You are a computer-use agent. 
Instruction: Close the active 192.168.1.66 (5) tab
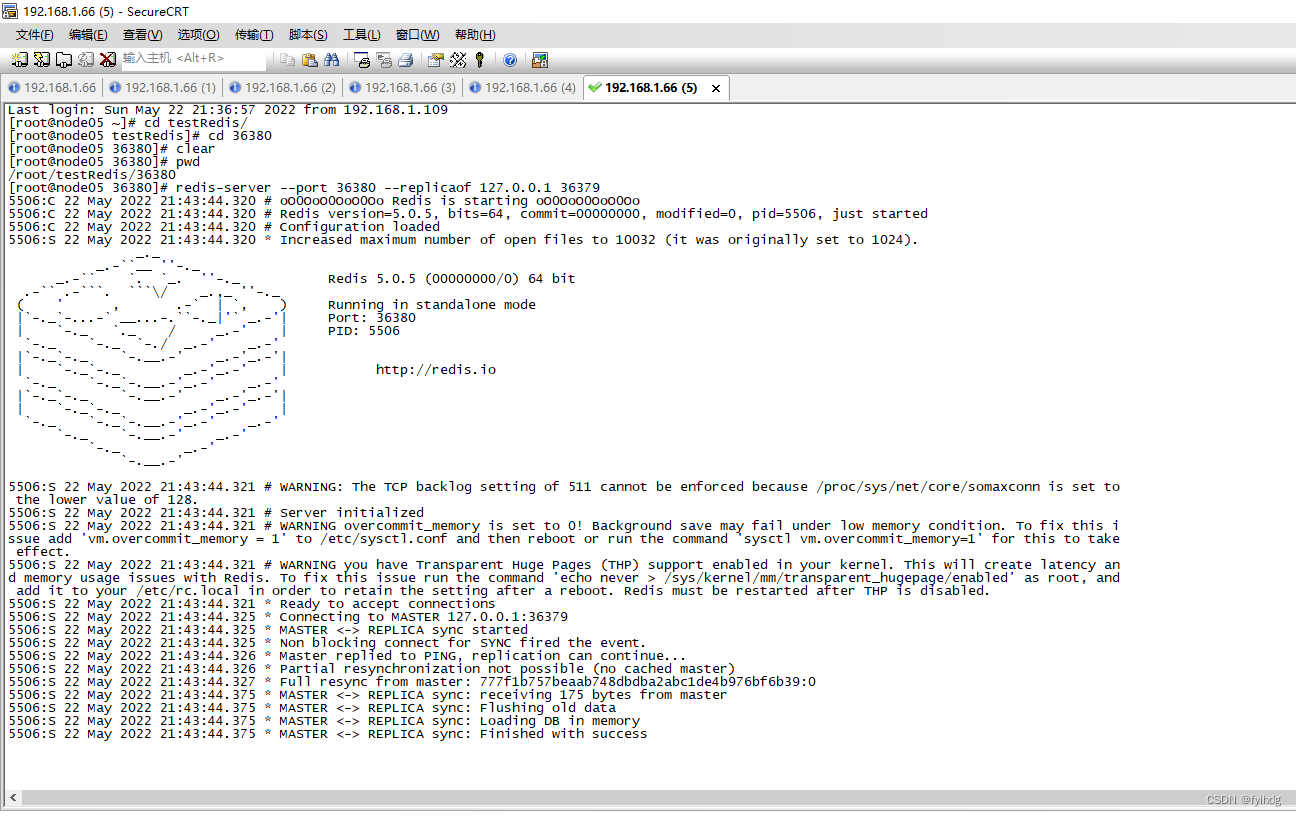[716, 88]
